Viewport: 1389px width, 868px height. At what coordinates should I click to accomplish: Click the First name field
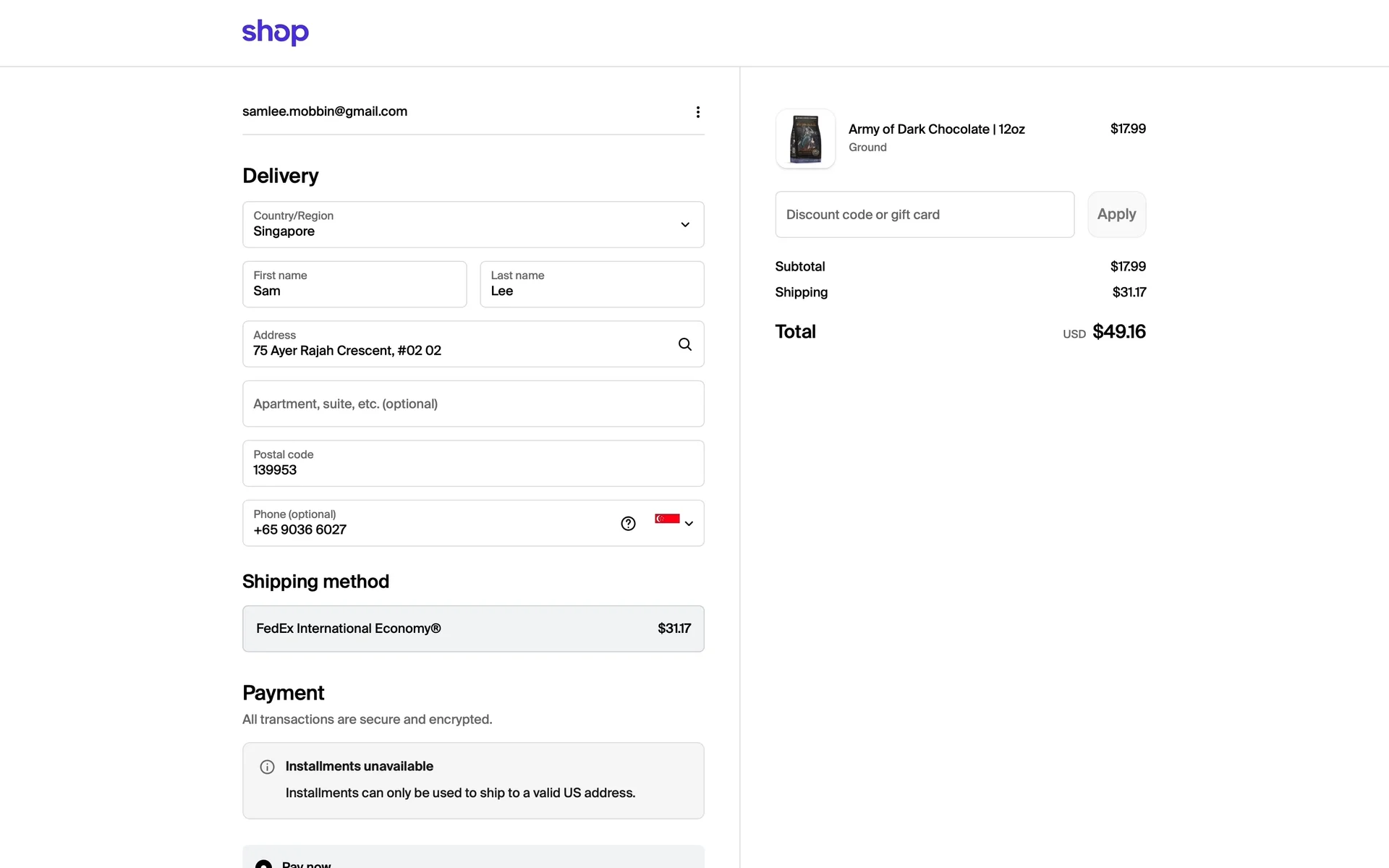(x=354, y=284)
